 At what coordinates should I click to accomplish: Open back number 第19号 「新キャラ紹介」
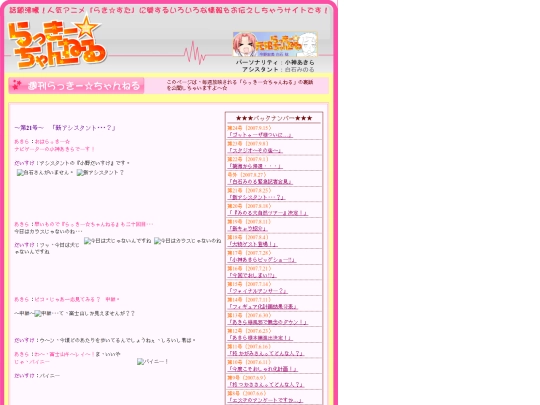point(247,228)
